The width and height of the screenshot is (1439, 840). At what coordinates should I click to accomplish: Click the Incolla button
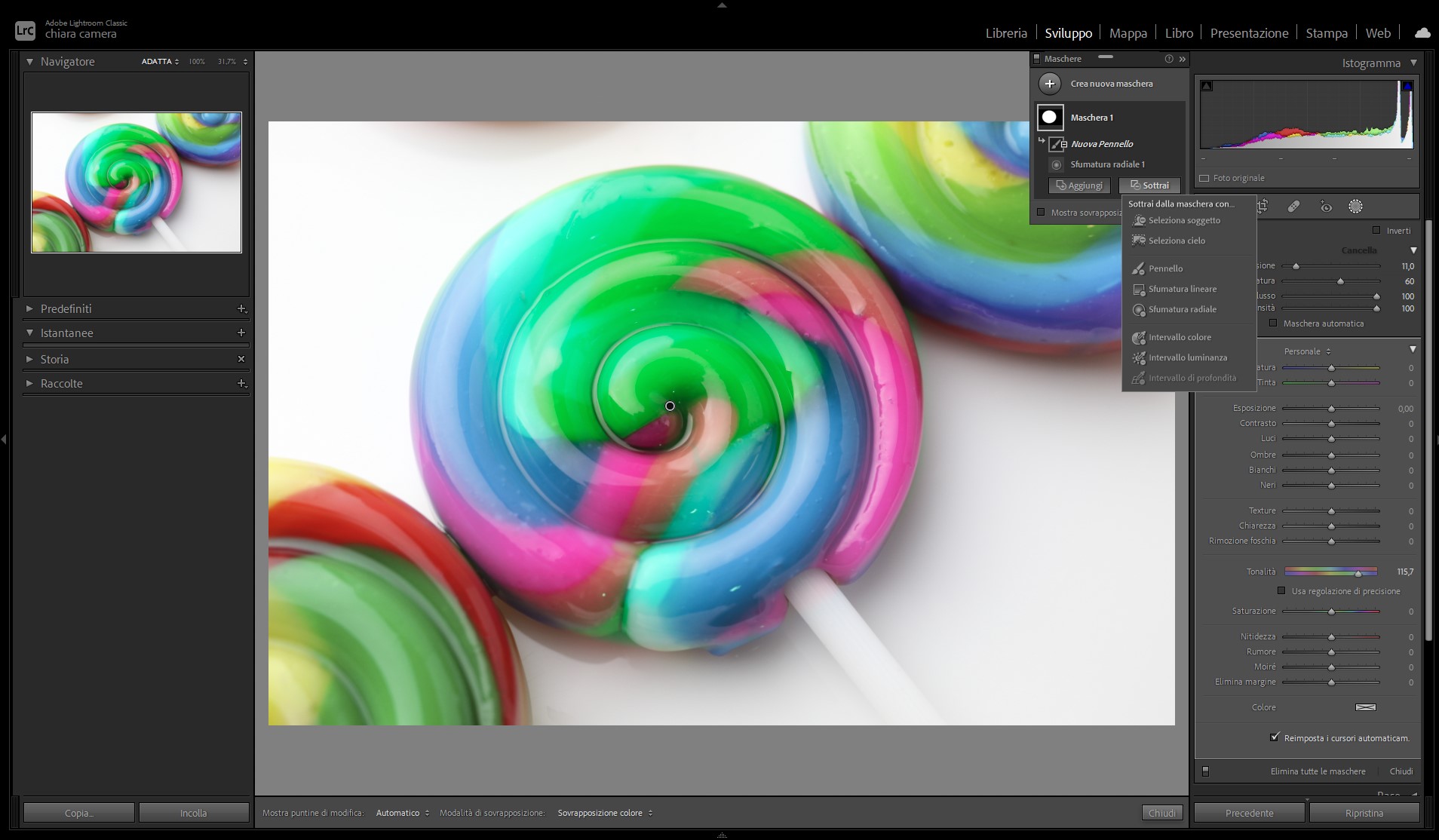click(194, 813)
